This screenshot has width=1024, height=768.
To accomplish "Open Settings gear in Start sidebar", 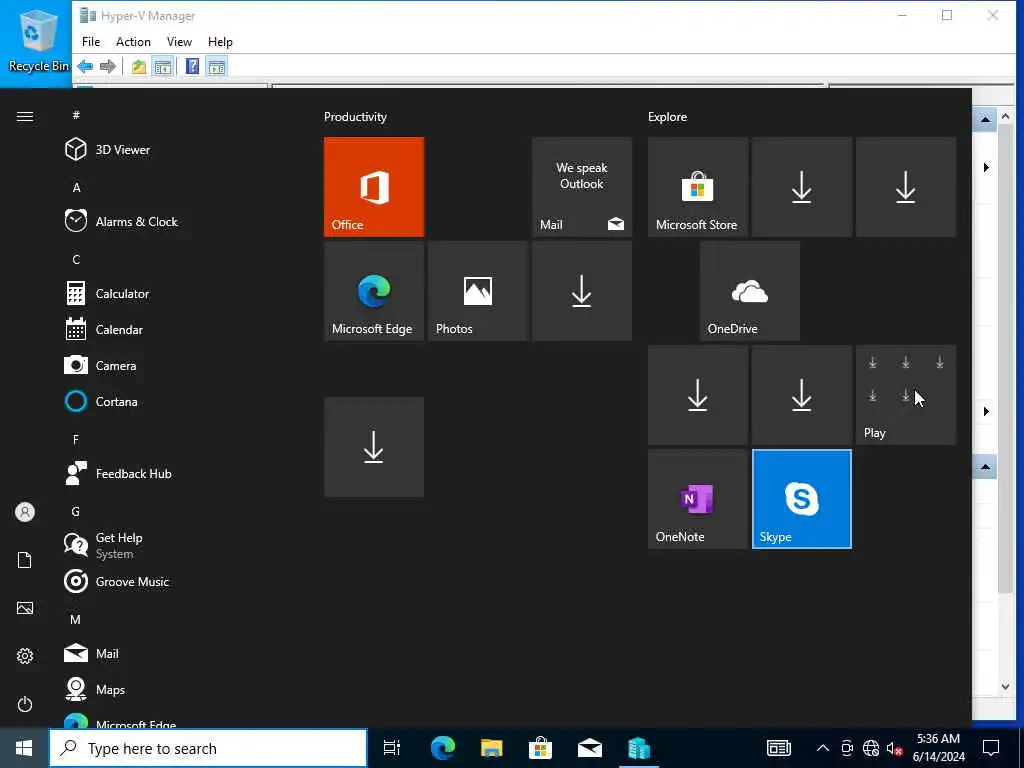I will tap(25, 656).
